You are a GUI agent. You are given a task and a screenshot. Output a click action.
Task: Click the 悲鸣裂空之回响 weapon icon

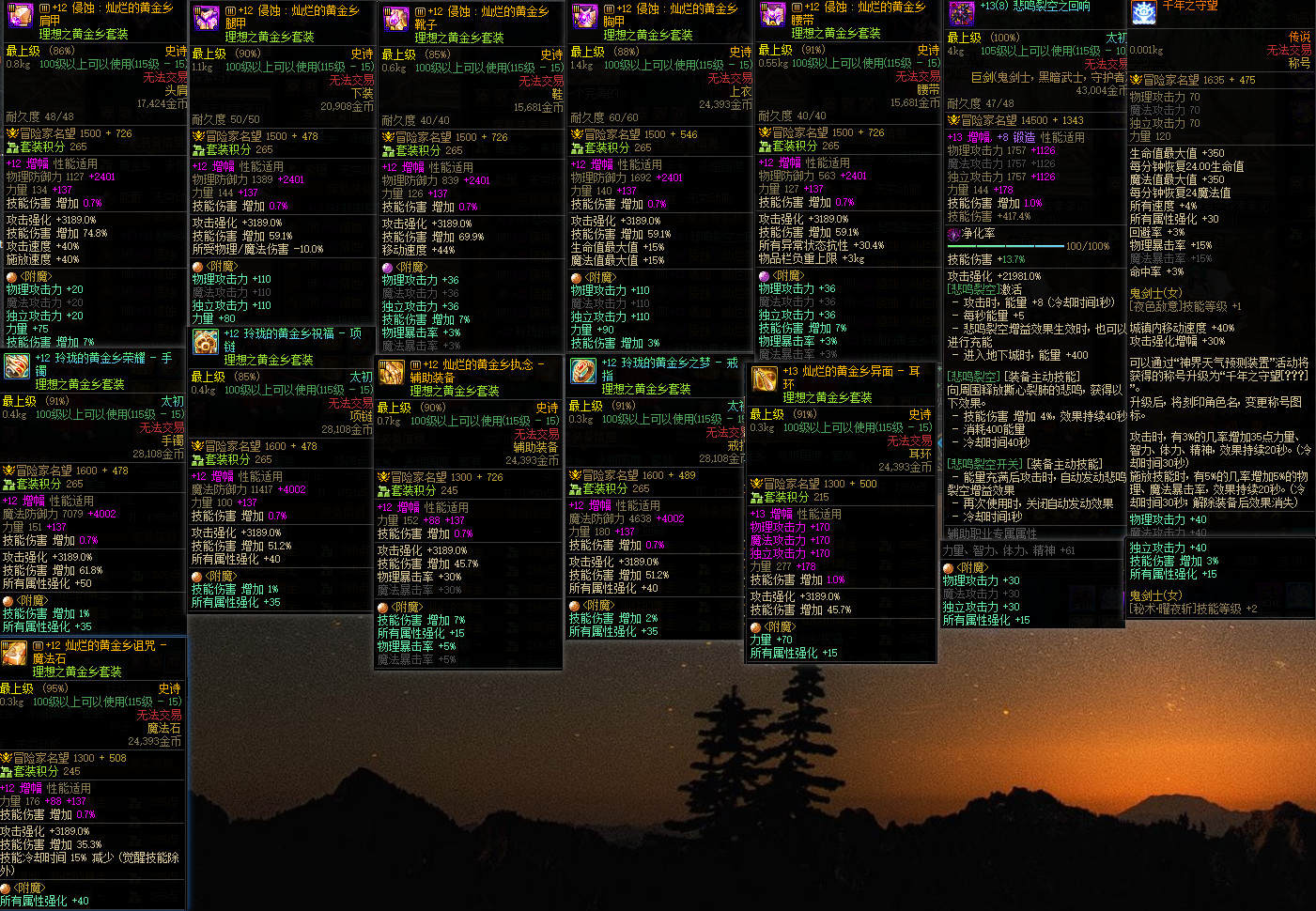pyautogui.click(x=961, y=12)
